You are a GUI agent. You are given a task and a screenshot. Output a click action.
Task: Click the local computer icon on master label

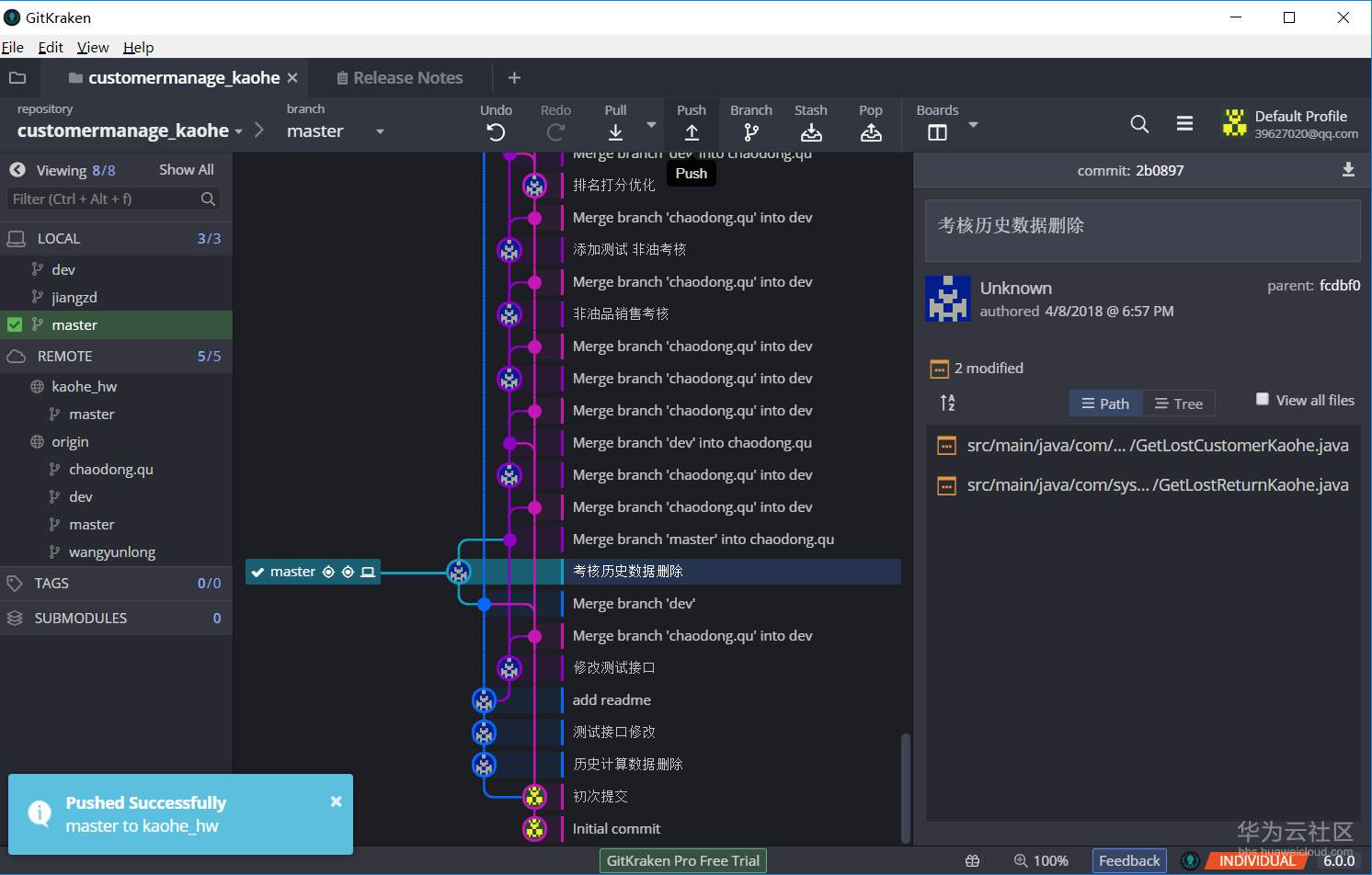tap(368, 572)
